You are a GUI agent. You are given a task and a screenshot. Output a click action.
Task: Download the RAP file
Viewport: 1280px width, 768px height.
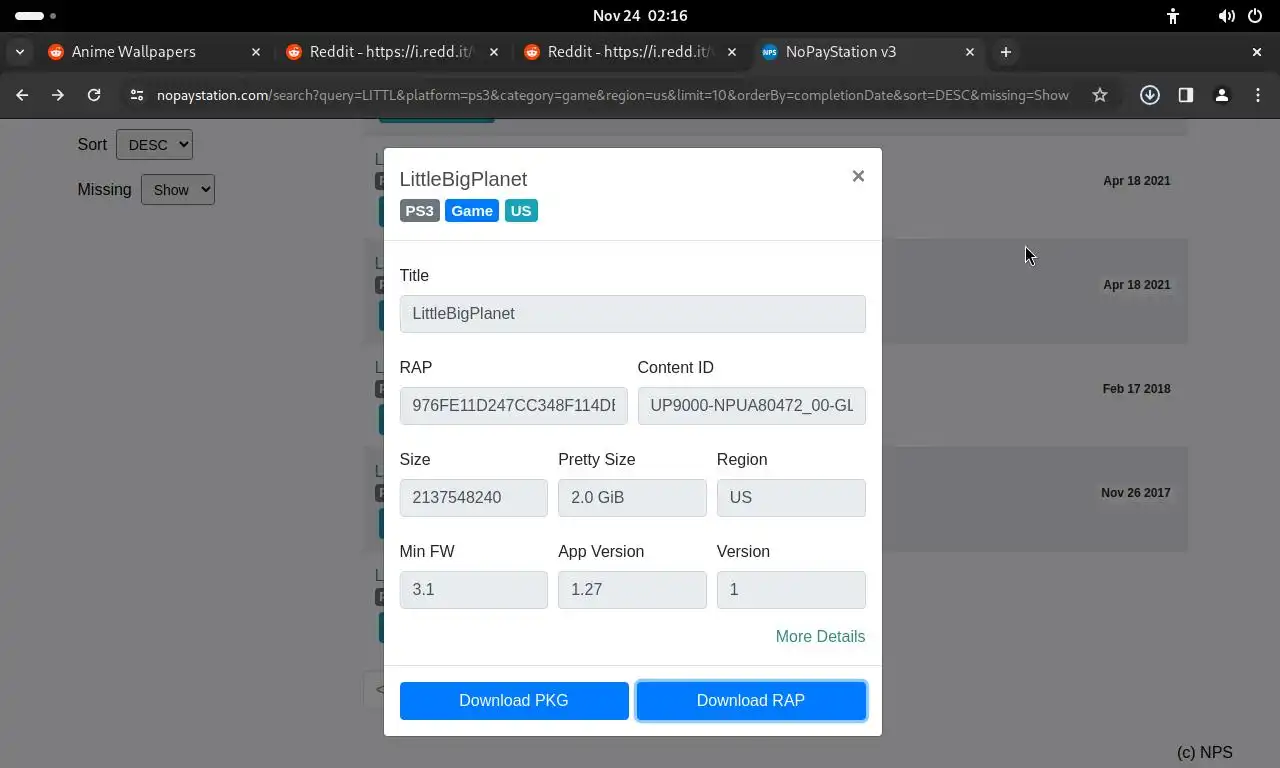pos(751,701)
